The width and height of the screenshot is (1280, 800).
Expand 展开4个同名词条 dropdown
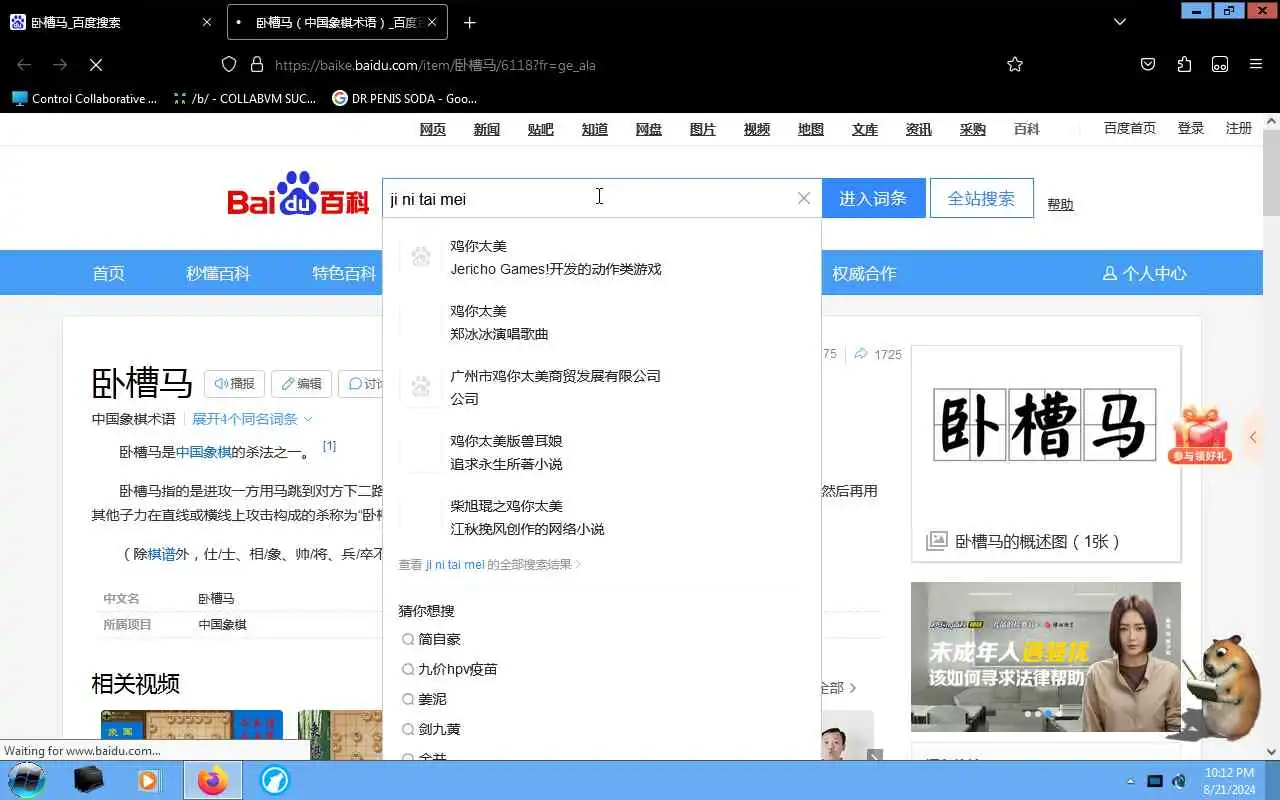(x=252, y=419)
